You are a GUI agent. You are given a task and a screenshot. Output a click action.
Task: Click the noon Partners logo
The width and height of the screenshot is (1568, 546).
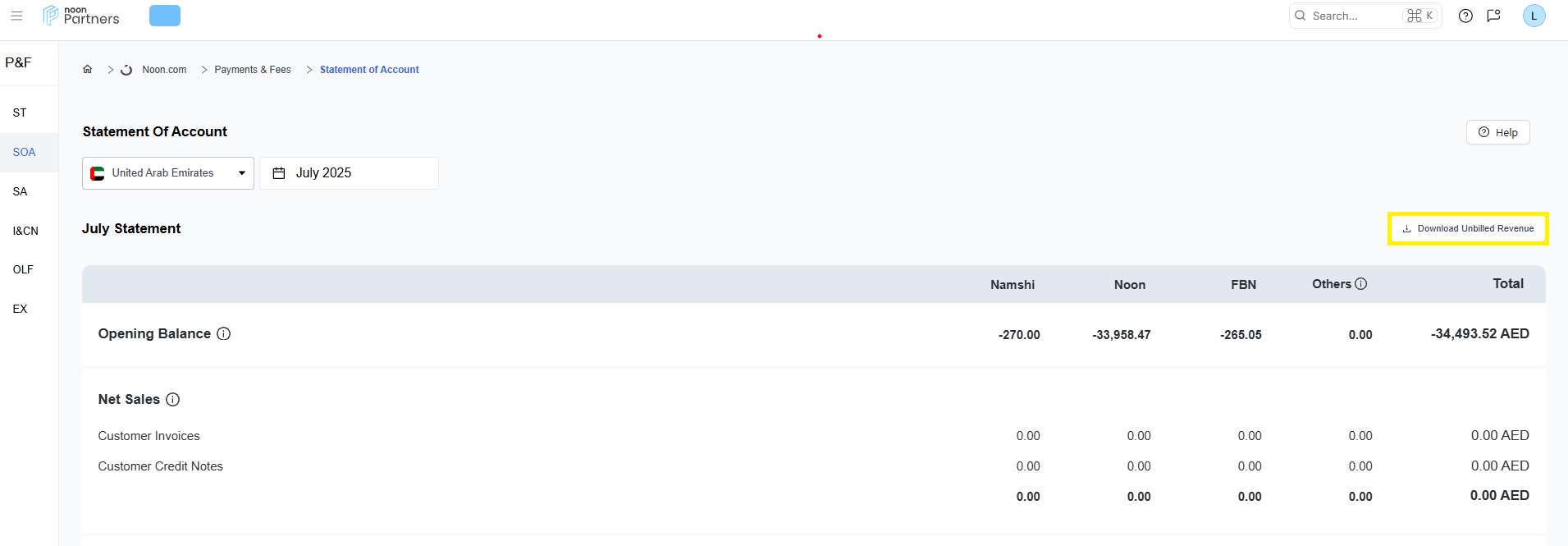[81, 16]
